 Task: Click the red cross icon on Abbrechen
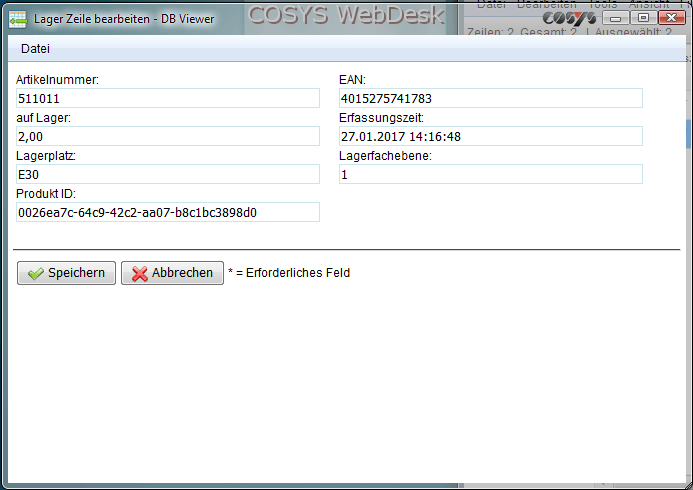coord(140,273)
